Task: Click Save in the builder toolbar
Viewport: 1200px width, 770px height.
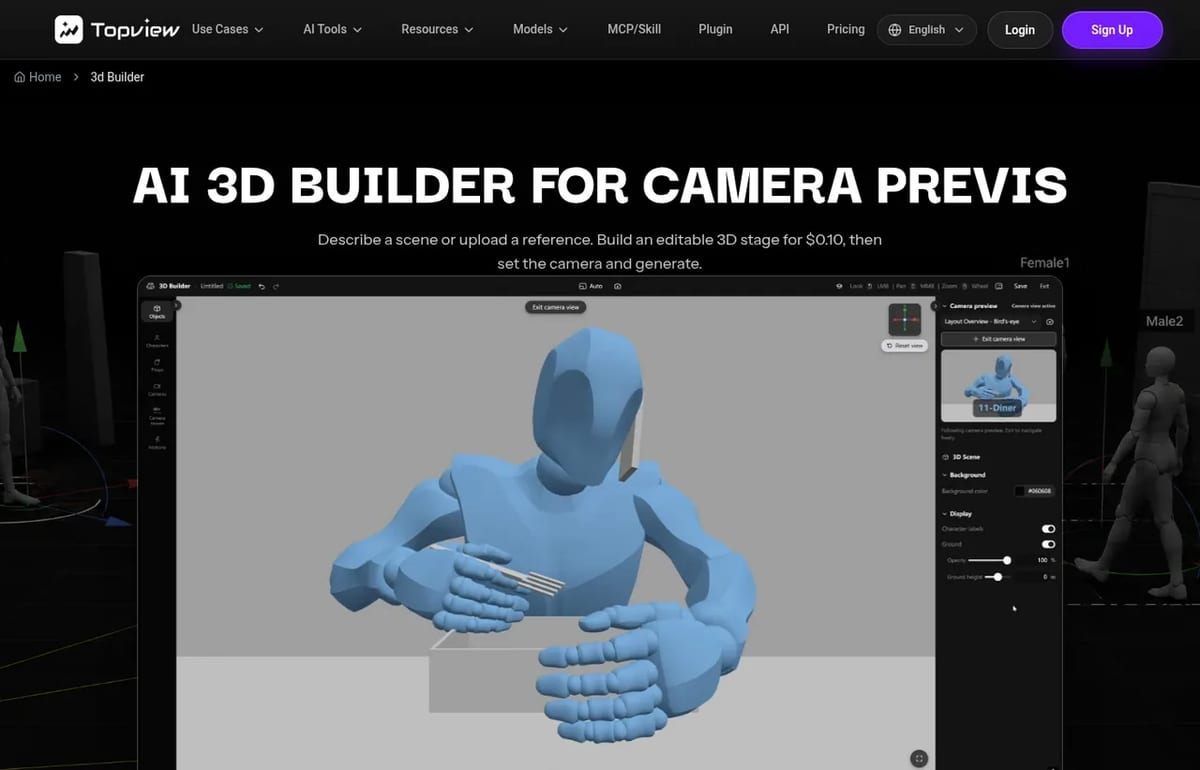Action: click(x=1020, y=286)
